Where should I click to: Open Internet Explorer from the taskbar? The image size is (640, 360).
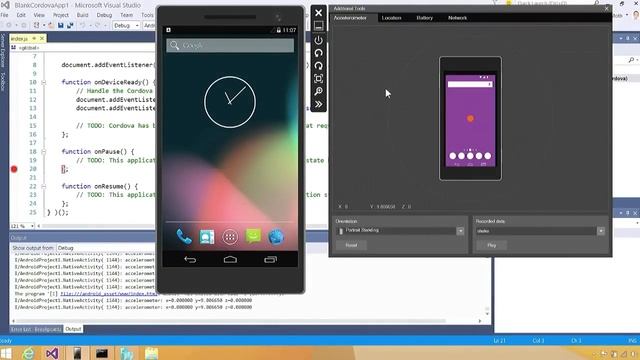click(x=28, y=353)
